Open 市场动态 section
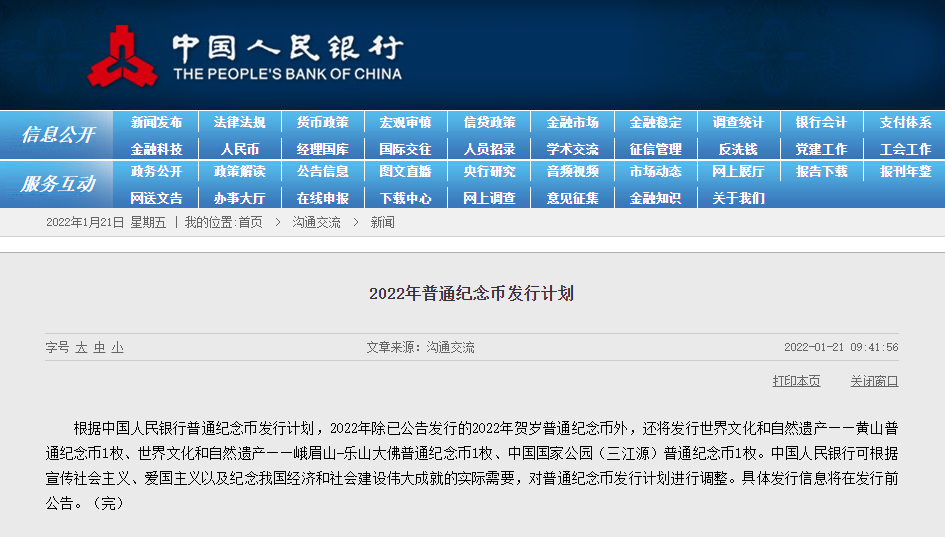The image size is (945, 537). tap(656, 172)
